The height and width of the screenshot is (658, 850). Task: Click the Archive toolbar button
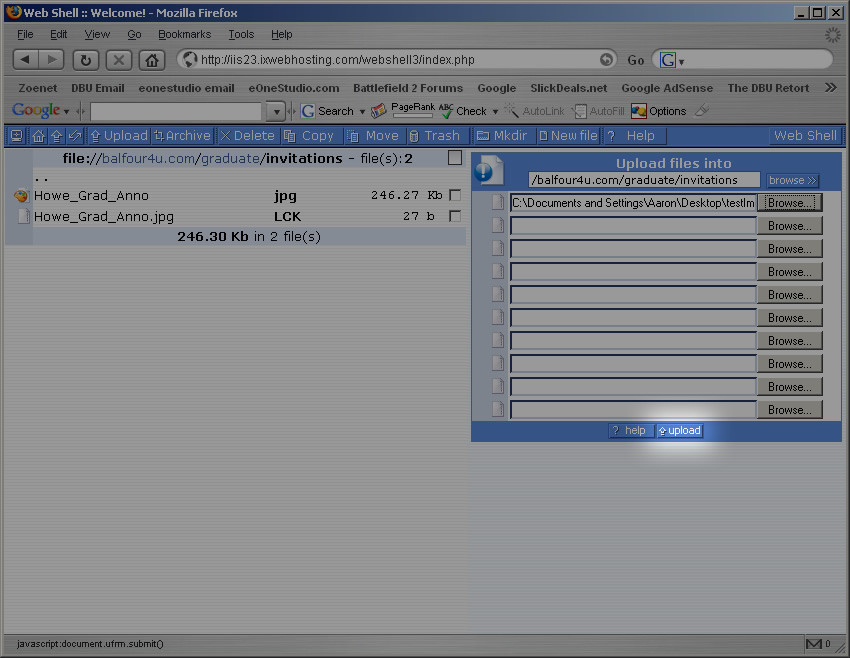182,136
